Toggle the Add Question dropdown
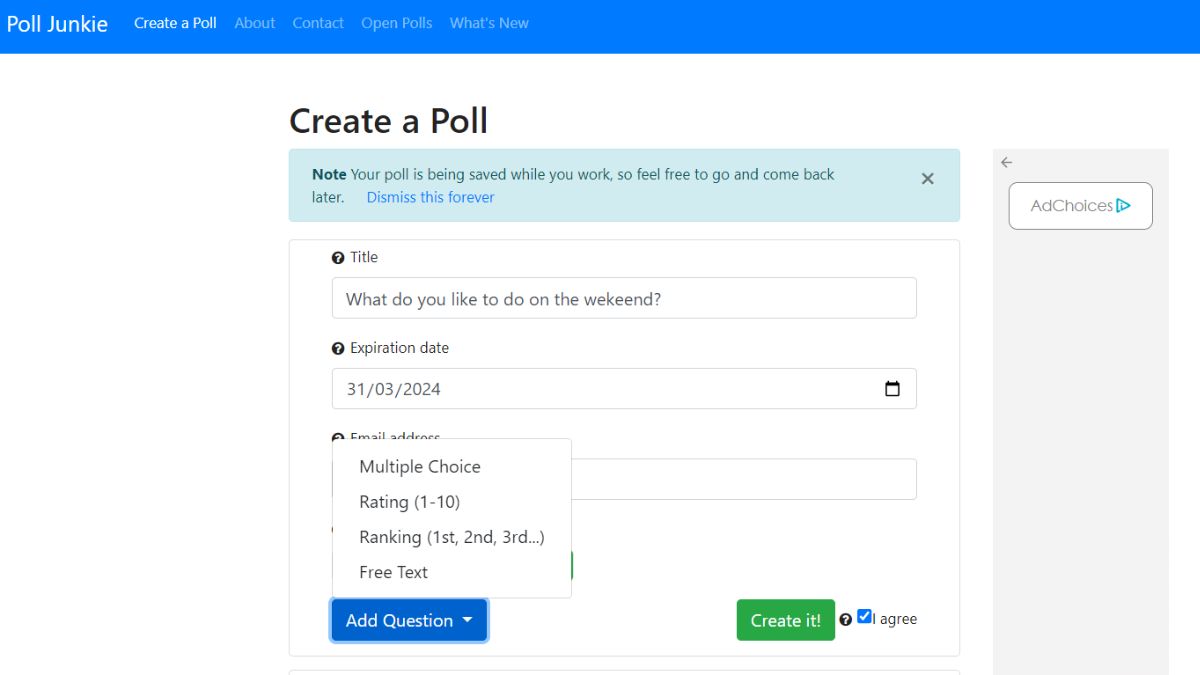Screen dimensions: 1200x675 409,620
